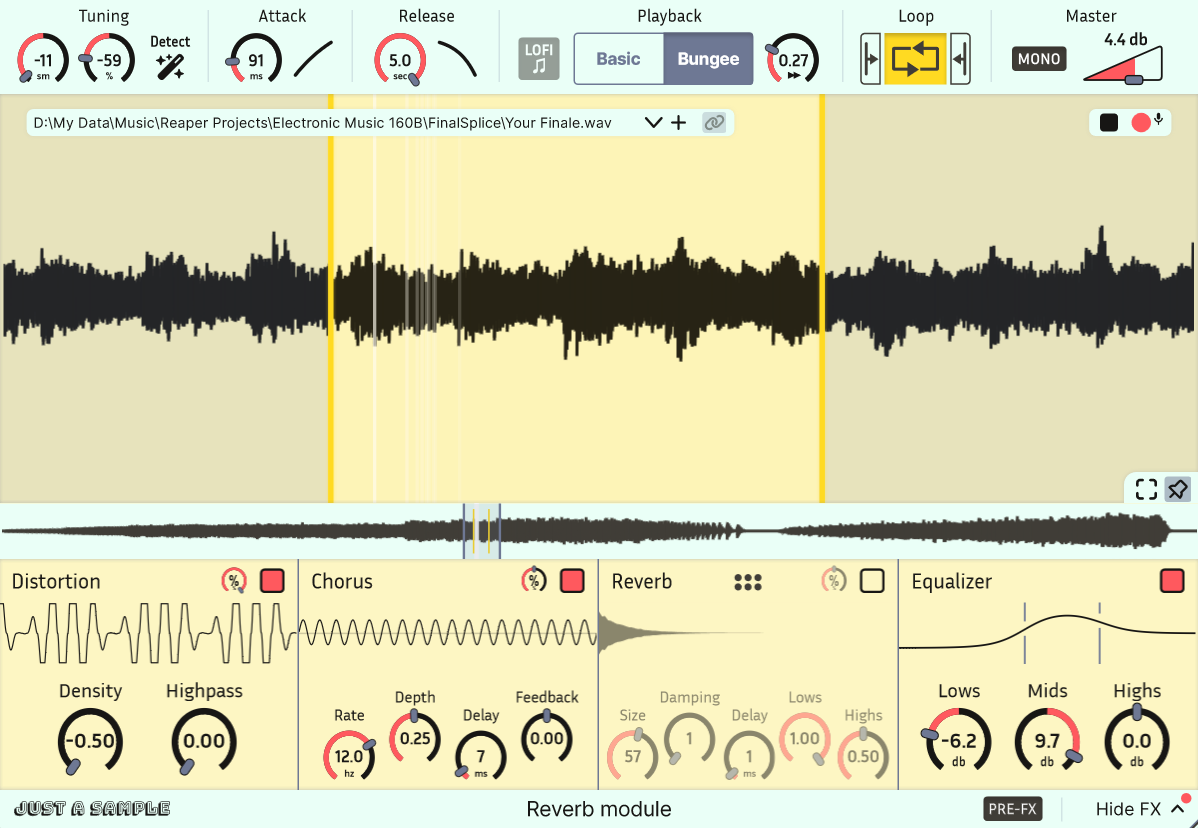Image resolution: width=1198 pixels, height=828 pixels.
Task: Enable the Reverb module checkbox
Action: tap(873, 581)
